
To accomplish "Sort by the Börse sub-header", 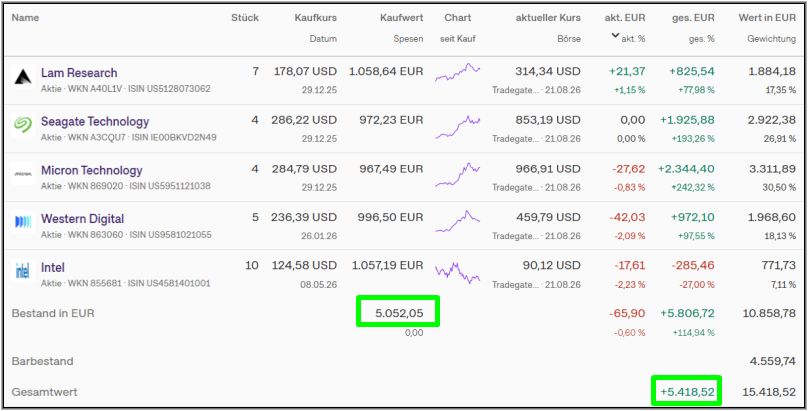I will 569,39.
